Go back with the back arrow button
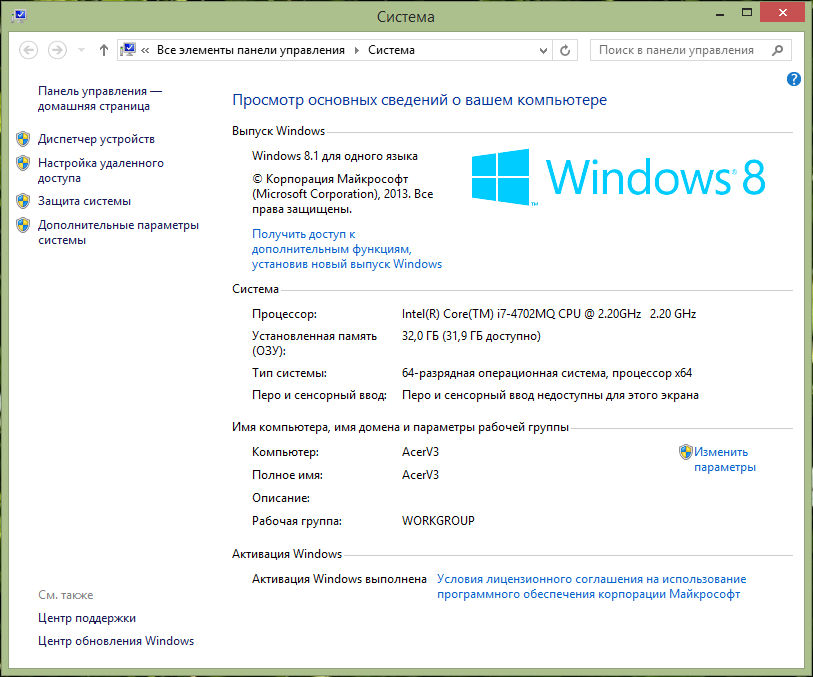 tap(29, 50)
